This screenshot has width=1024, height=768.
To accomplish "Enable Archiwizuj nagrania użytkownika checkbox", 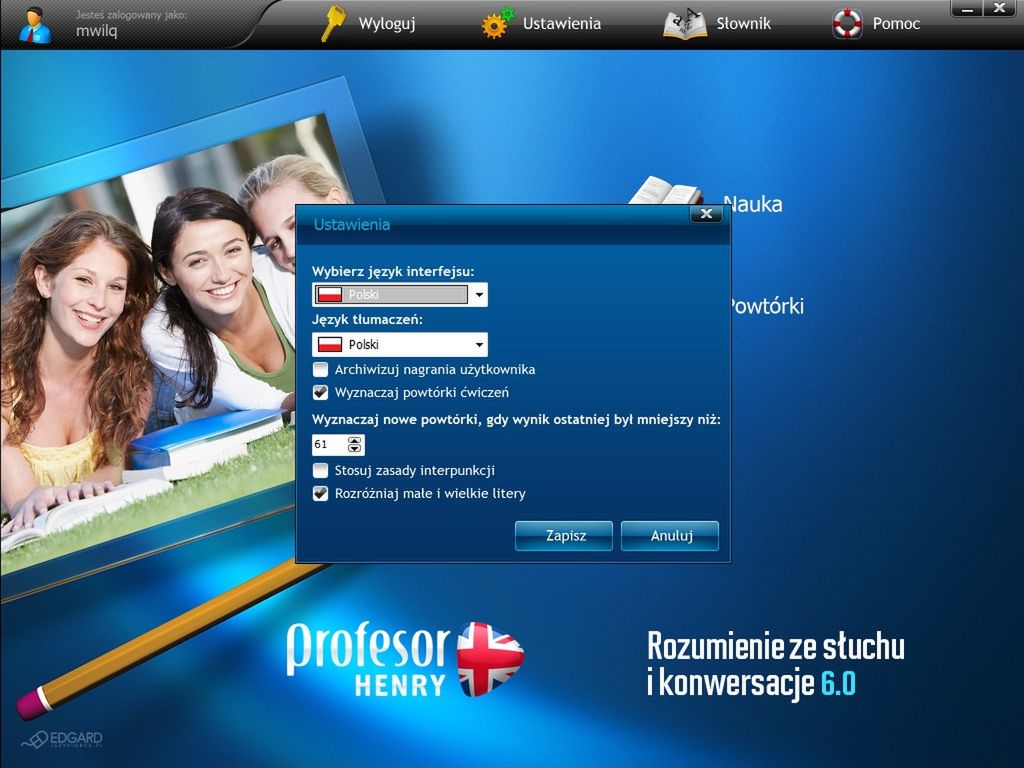I will click(x=320, y=370).
